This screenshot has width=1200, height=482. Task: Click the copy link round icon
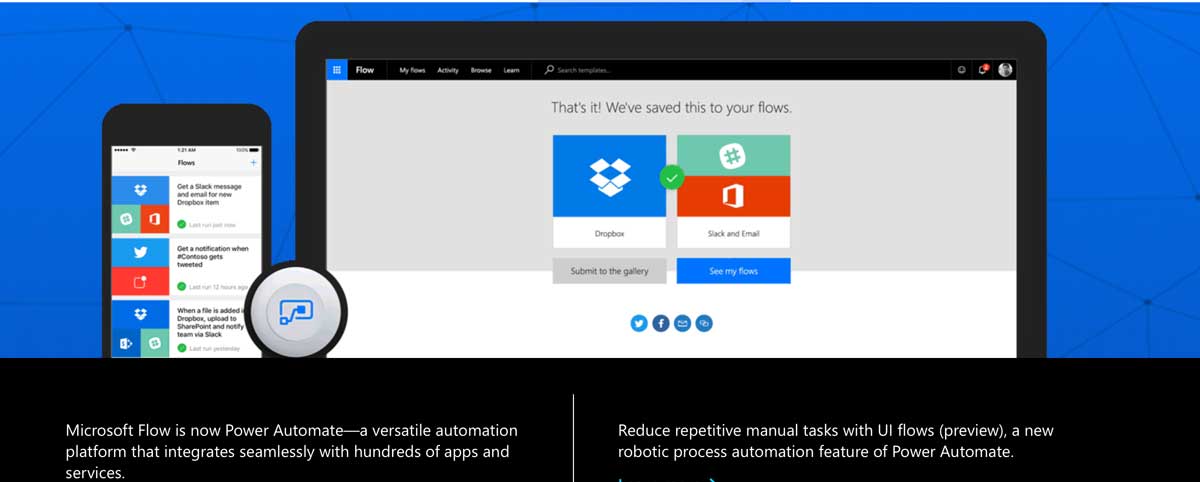point(705,323)
